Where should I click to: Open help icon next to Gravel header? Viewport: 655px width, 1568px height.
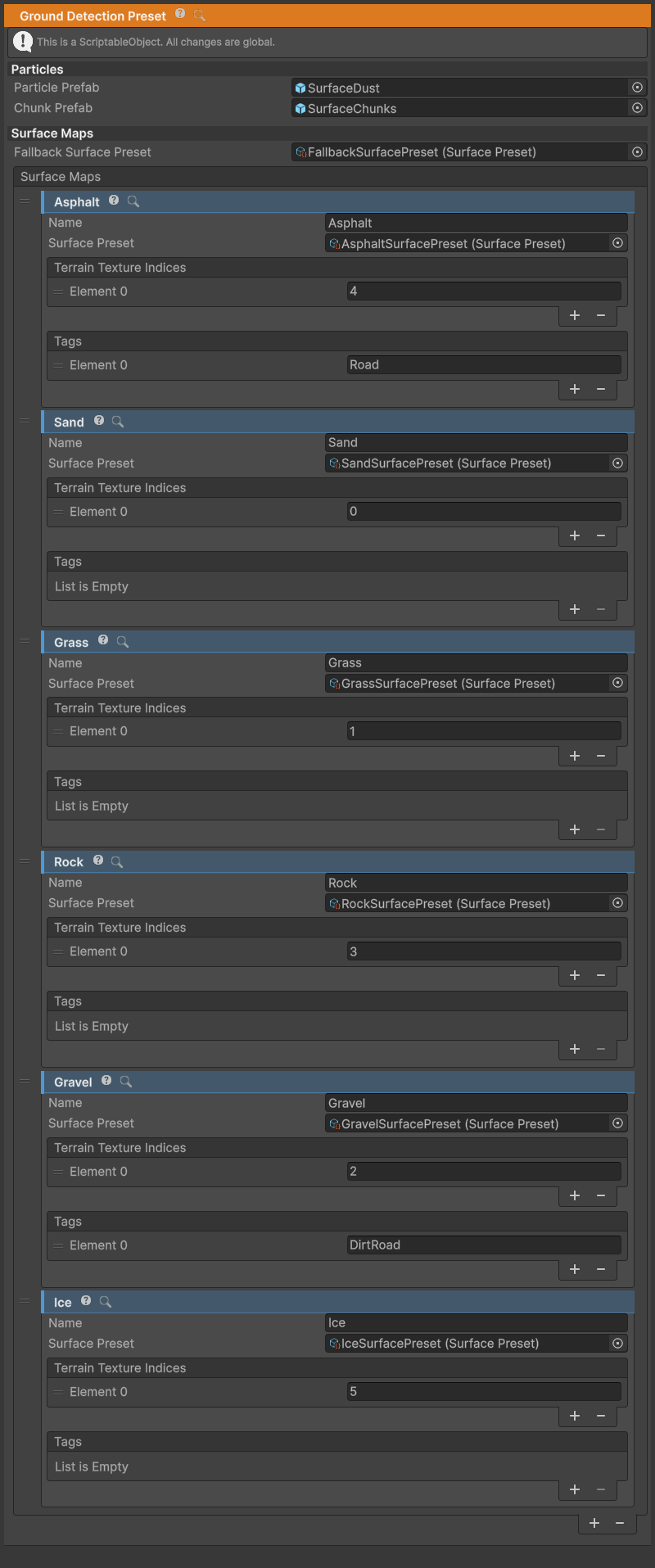click(106, 1081)
